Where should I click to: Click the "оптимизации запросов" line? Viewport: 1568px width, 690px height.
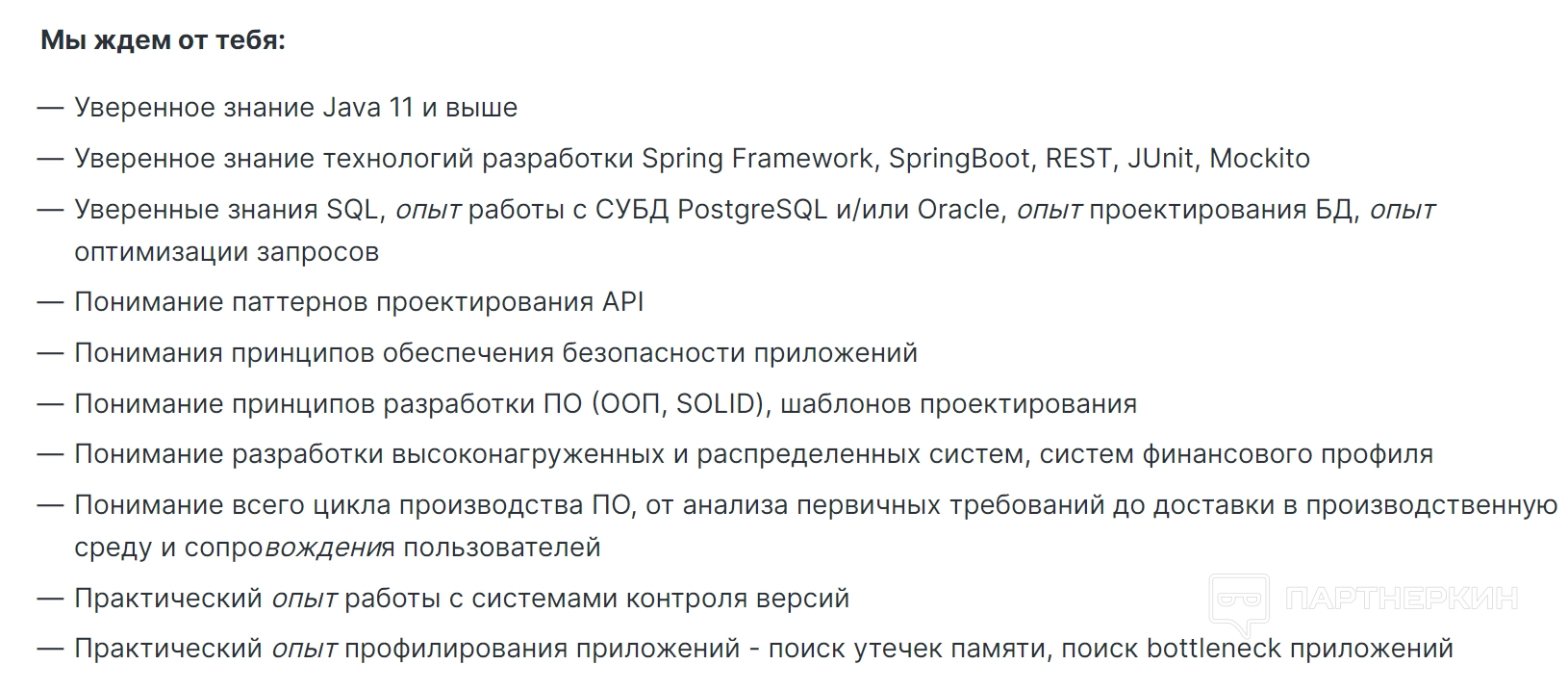(226, 251)
